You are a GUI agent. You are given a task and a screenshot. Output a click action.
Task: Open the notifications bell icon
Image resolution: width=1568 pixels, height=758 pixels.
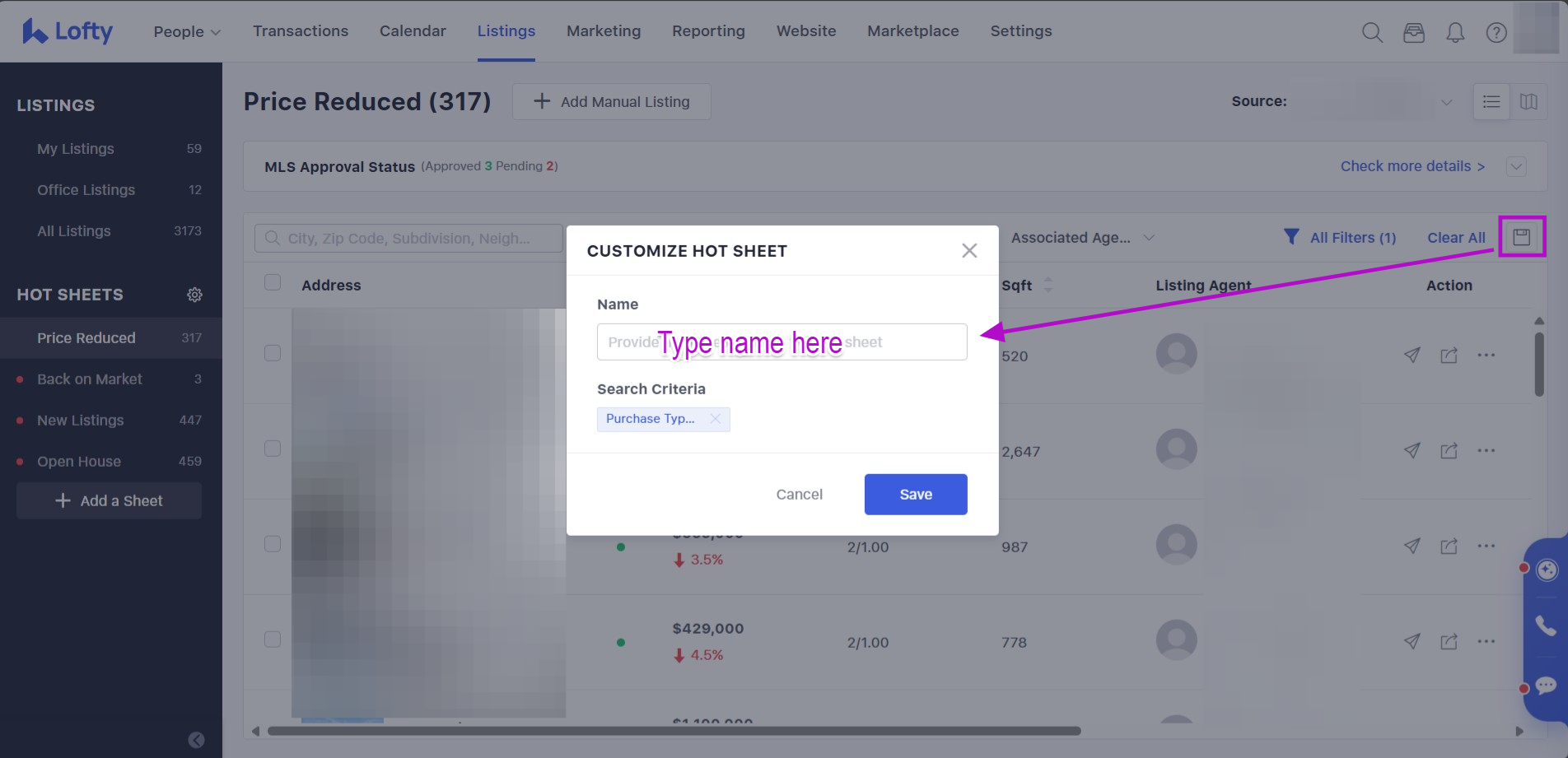click(x=1455, y=32)
